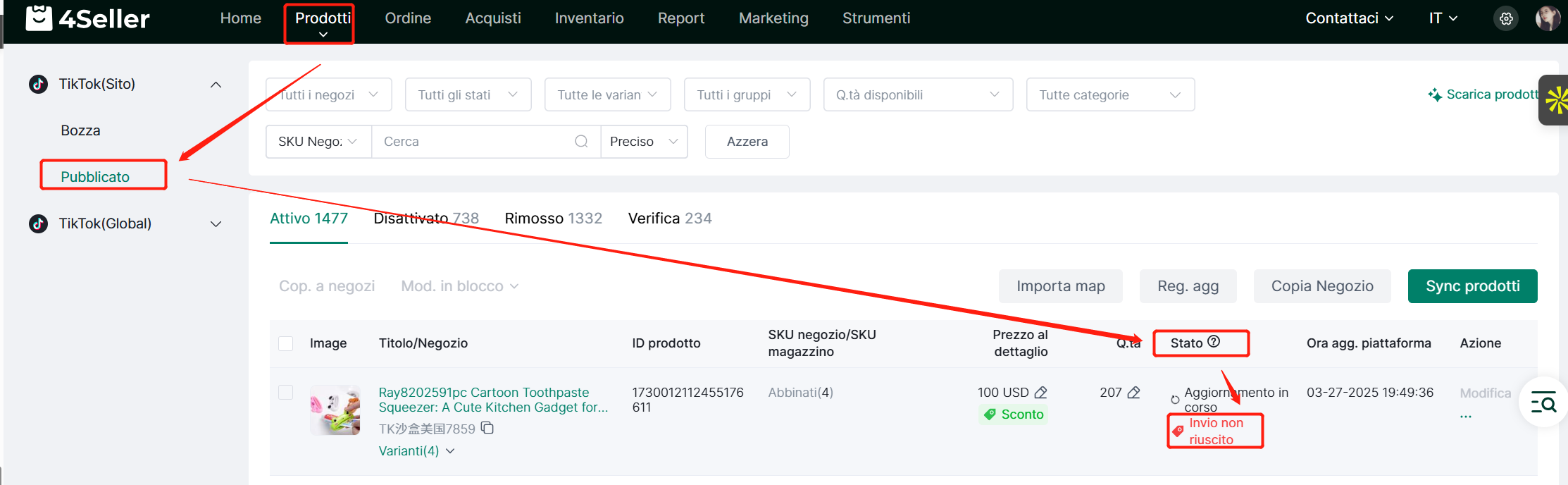Open the floating list-search icon on right
This screenshot has width=1568, height=485.
[x=1543, y=403]
